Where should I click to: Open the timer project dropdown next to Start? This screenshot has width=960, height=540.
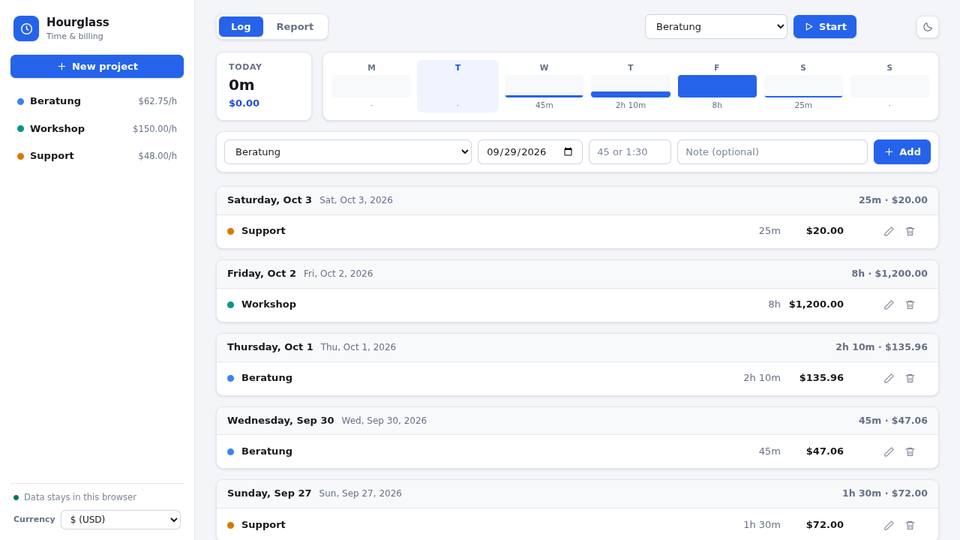pos(716,27)
